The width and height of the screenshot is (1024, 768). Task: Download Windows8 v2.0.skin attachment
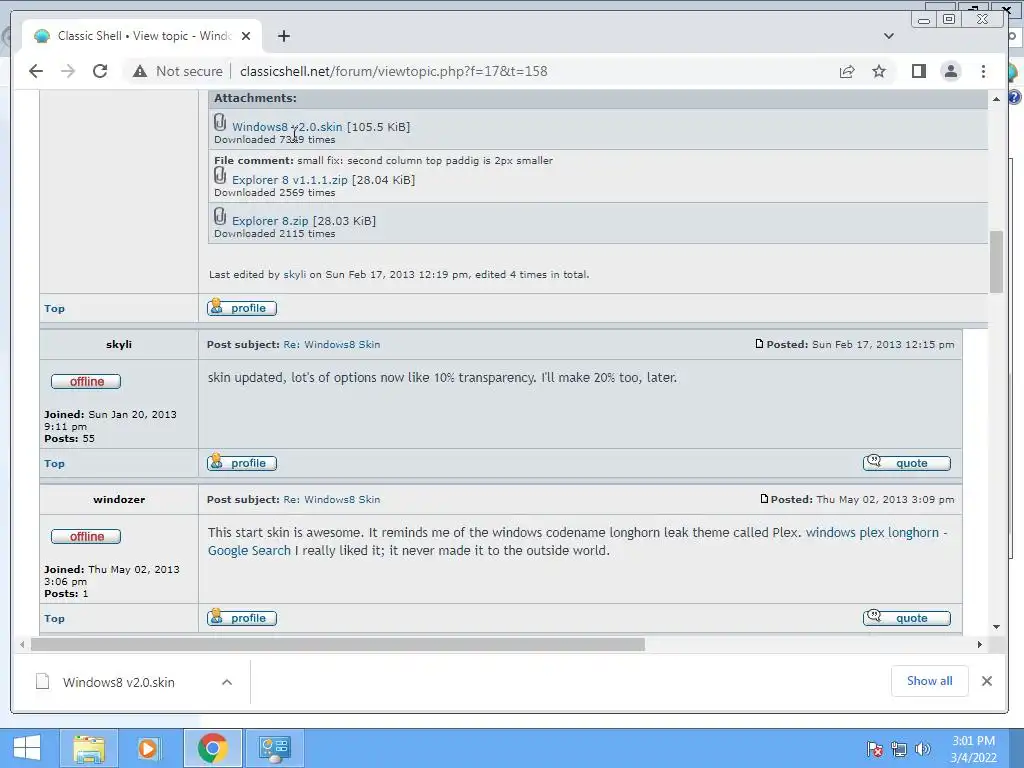(287, 127)
